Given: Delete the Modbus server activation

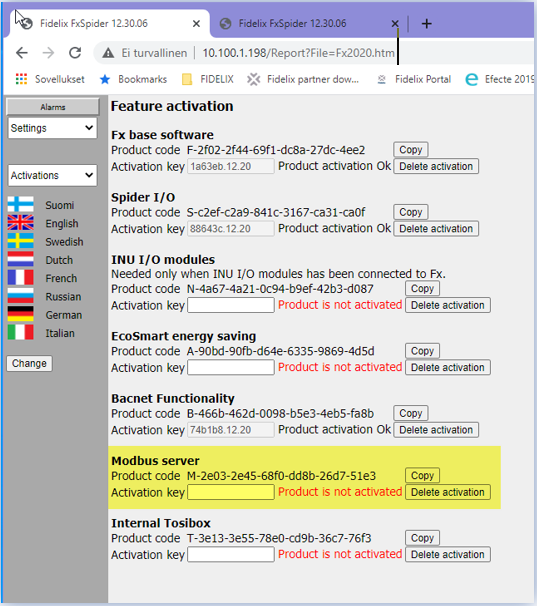Looking at the screenshot, I should [448, 492].
